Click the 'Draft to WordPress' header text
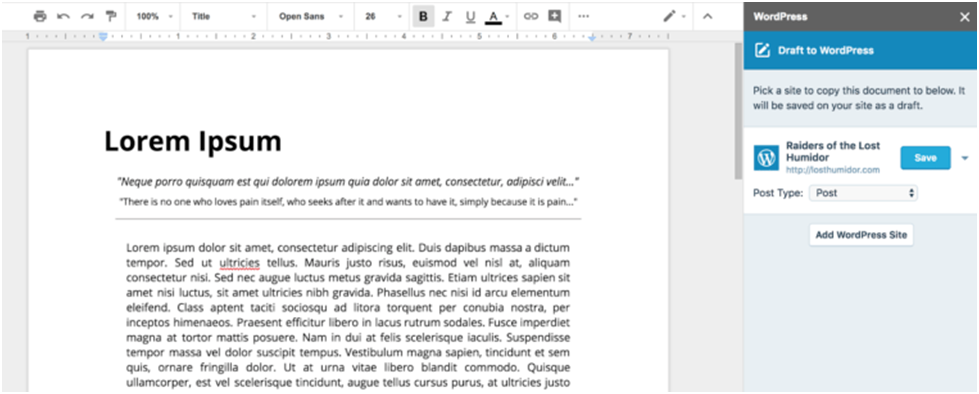The image size is (979, 394). point(825,51)
